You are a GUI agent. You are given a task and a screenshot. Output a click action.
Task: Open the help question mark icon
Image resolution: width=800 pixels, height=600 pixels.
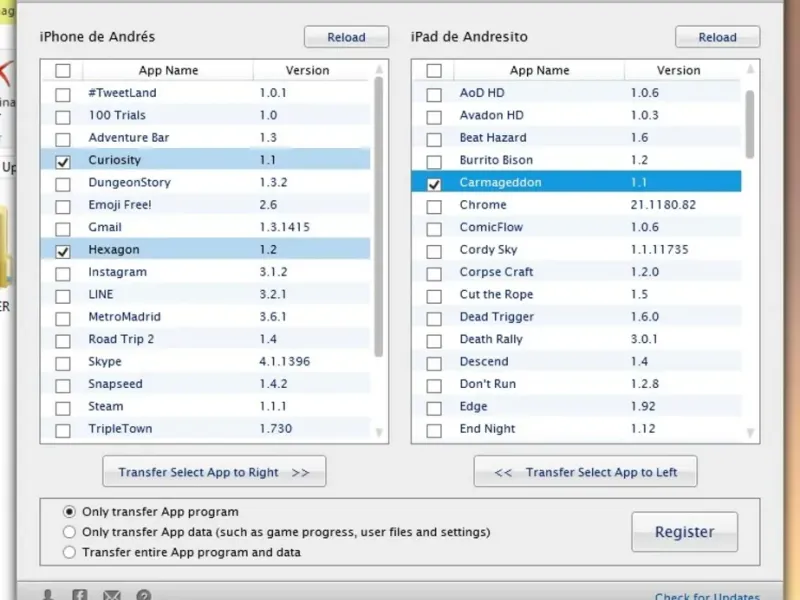click(x=144, y=595)
